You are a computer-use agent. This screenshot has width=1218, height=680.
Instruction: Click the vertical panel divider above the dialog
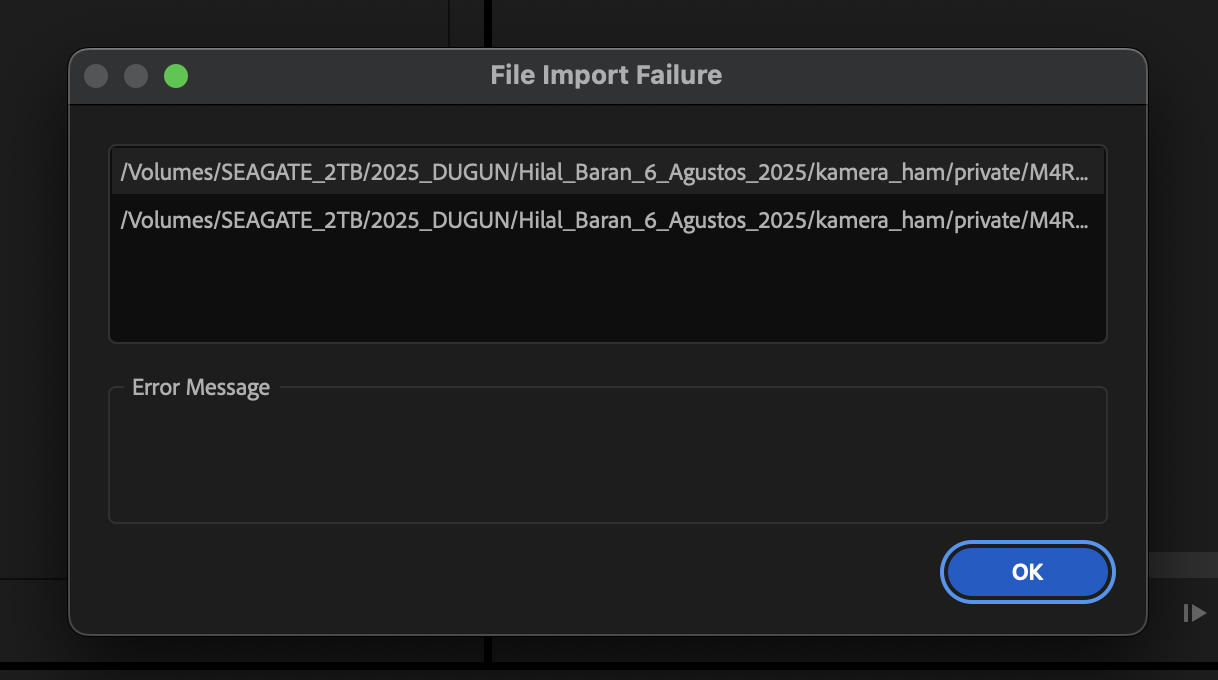pyautogui.click(x=488, y=22)
